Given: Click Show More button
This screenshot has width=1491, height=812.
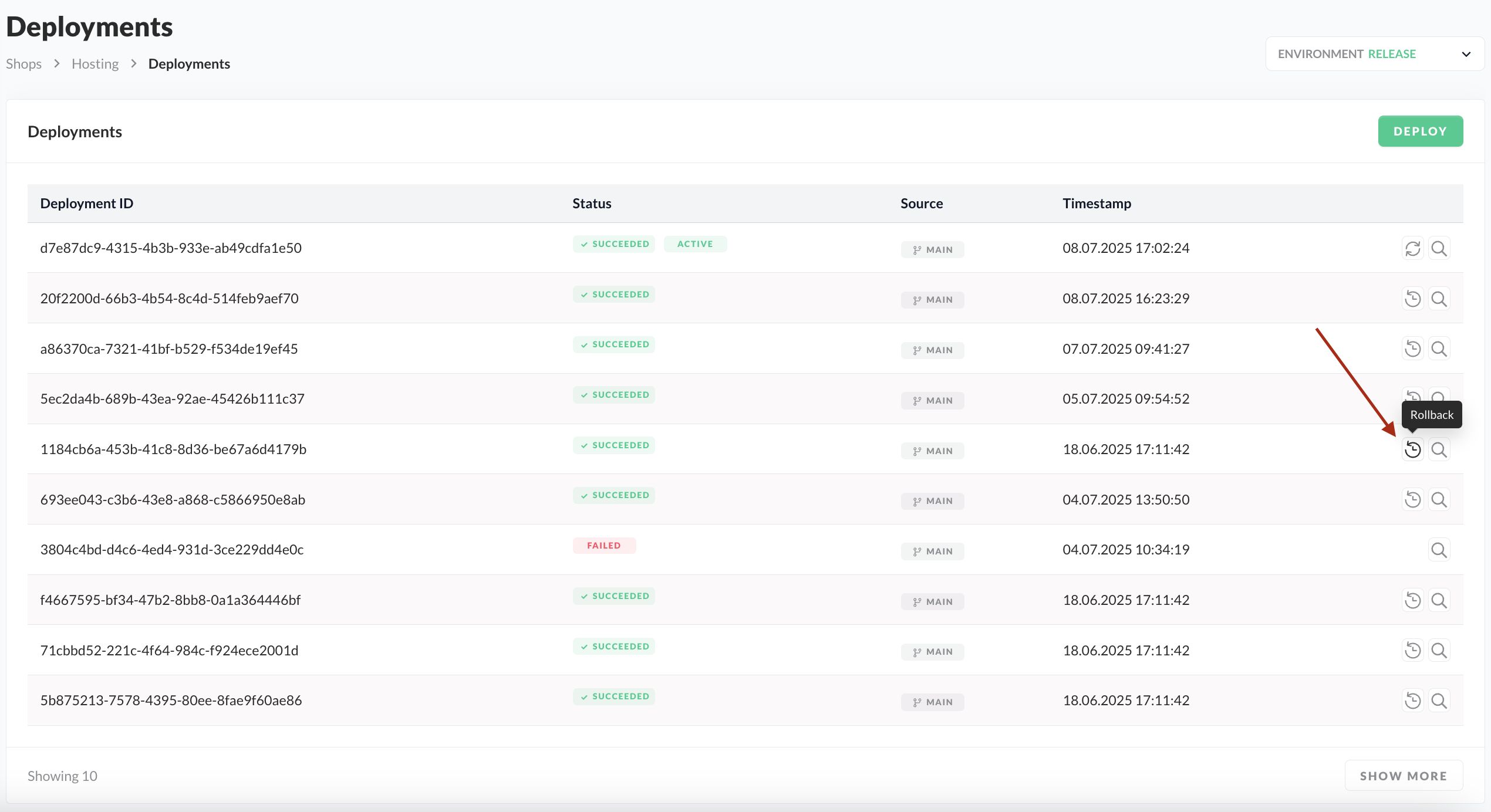Looking at the screenshot, I should click(x=1403, y=776).
